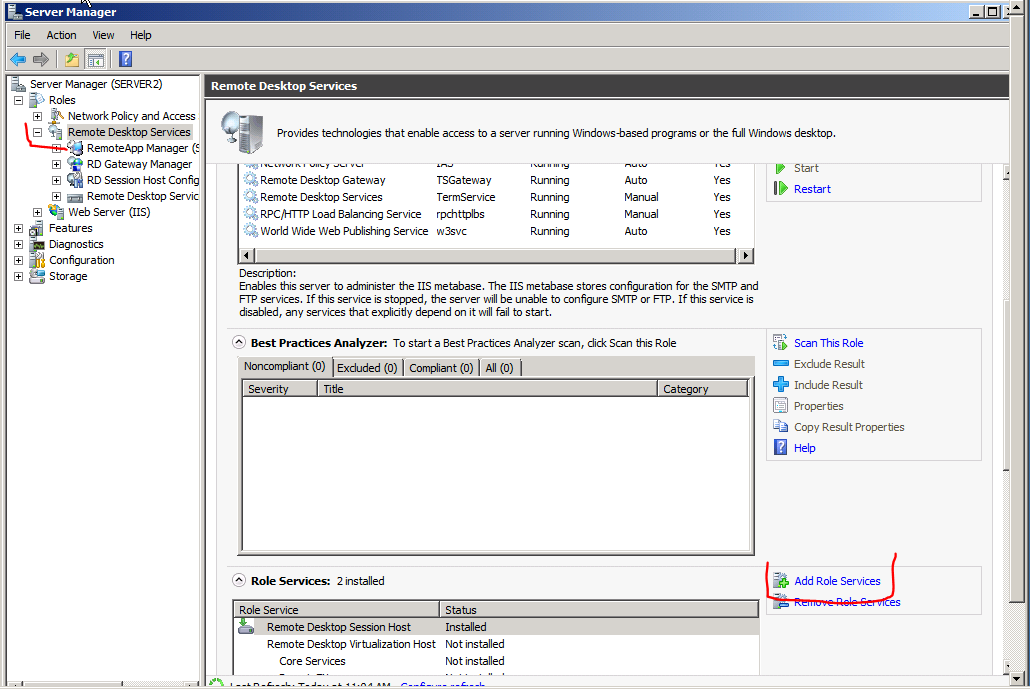Select the Remote Desktop Gateway service row

click(497, 180)
